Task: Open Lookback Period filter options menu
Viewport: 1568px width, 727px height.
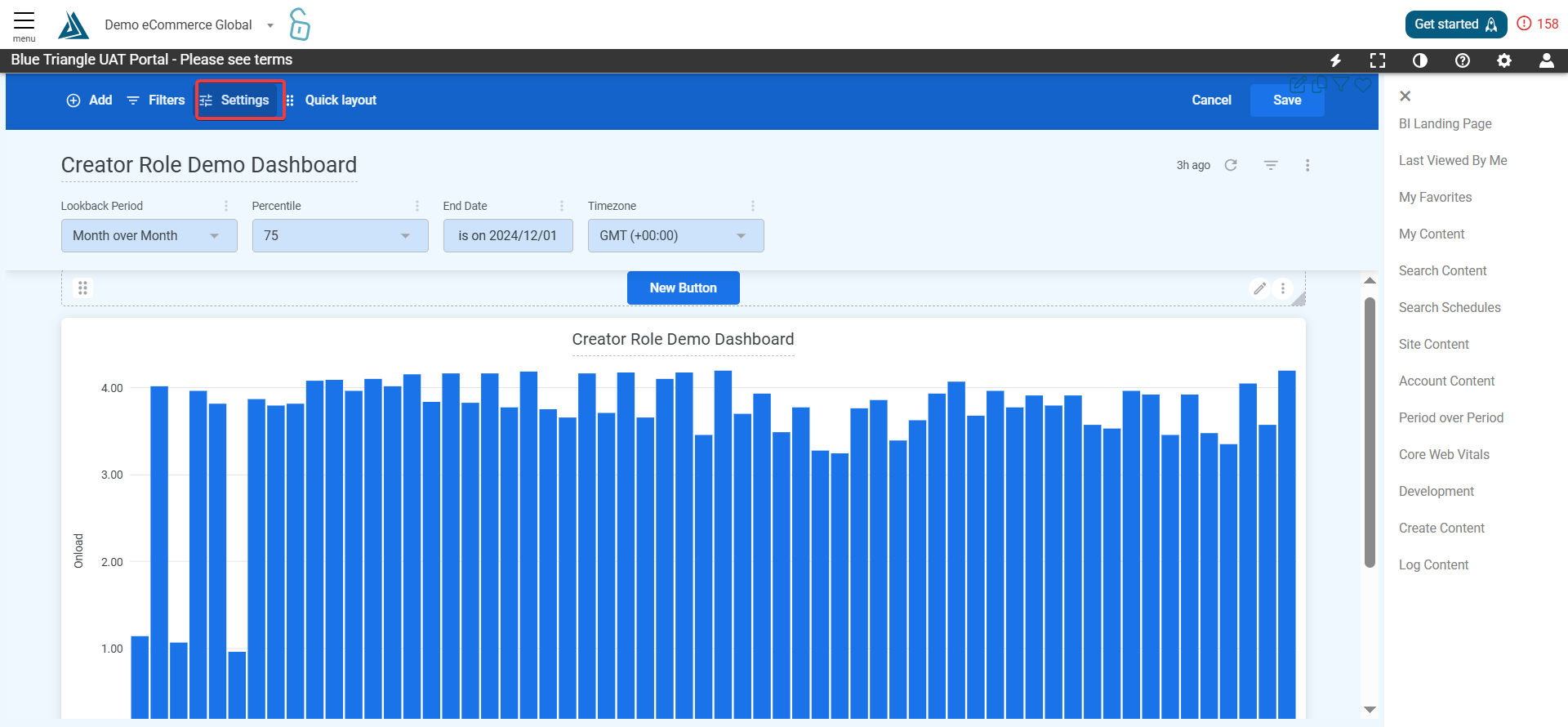Action: pyautogui.click(x=226, y=206)
